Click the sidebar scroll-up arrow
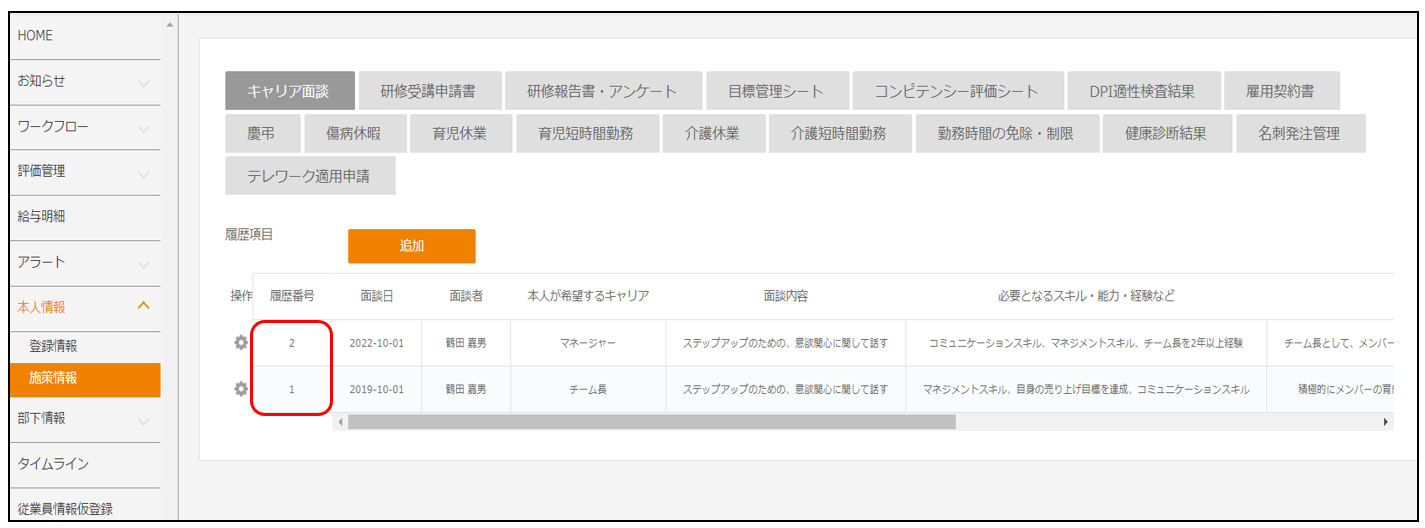1425x528 pixels. [169, 23]
